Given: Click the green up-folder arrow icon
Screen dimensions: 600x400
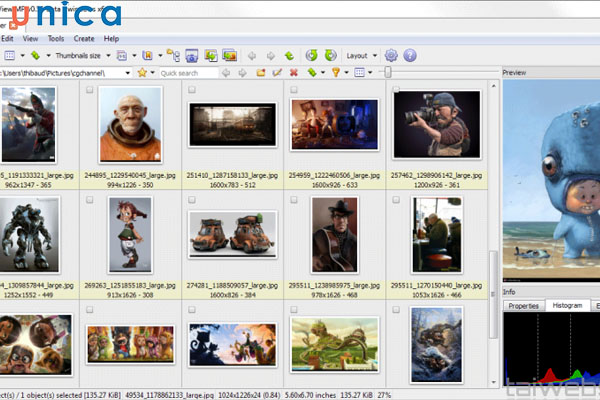Looking at the screenshot, I should tap(289, 56).
